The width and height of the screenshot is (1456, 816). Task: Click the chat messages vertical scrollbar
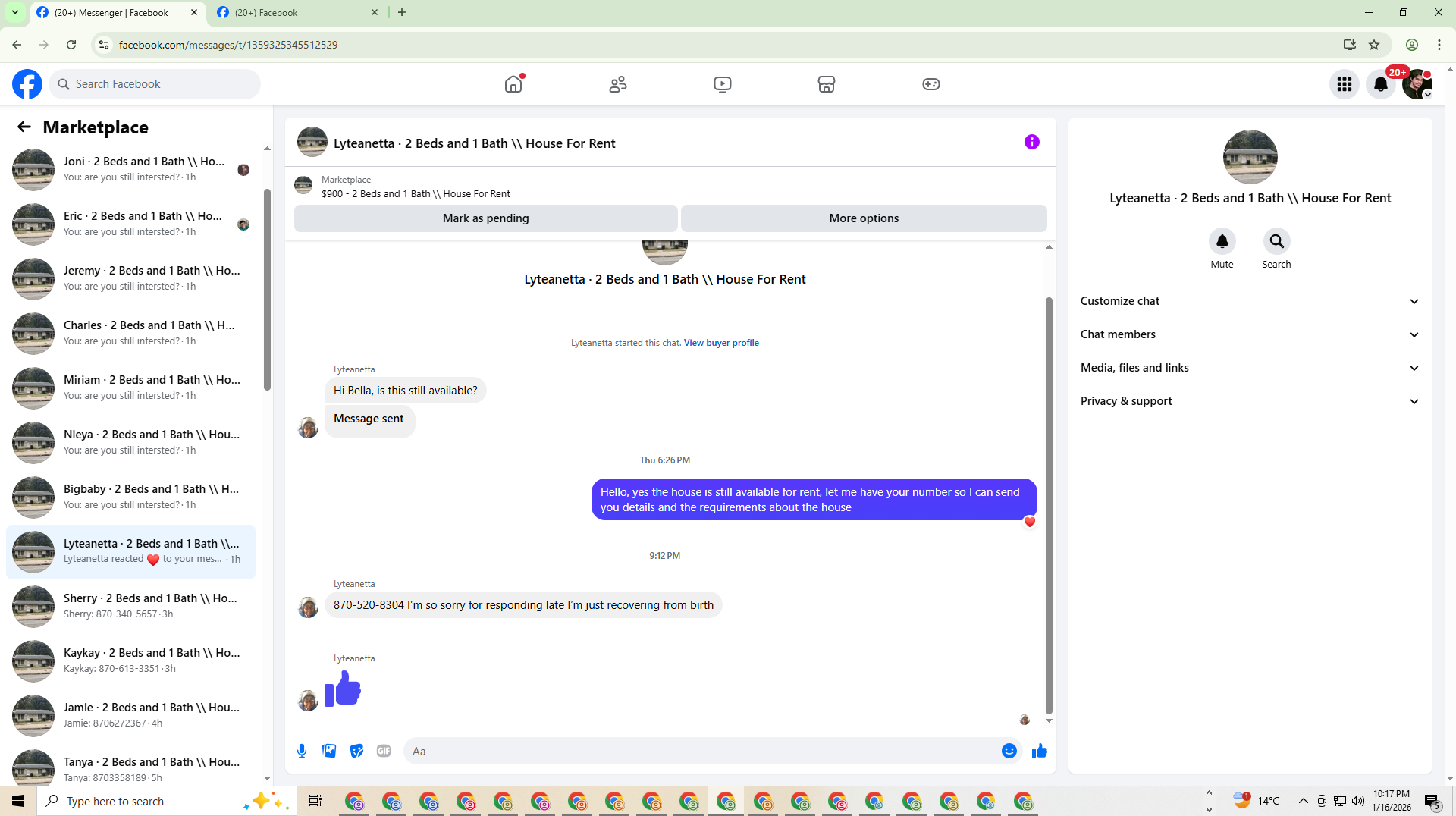1049,504
